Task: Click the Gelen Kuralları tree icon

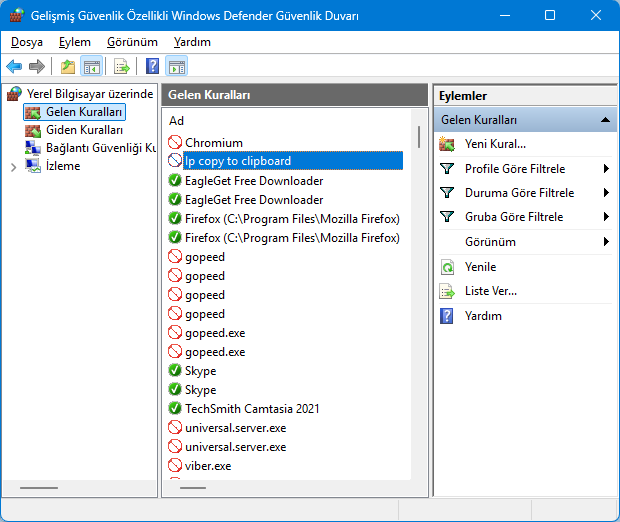Action: coord(33,112)
